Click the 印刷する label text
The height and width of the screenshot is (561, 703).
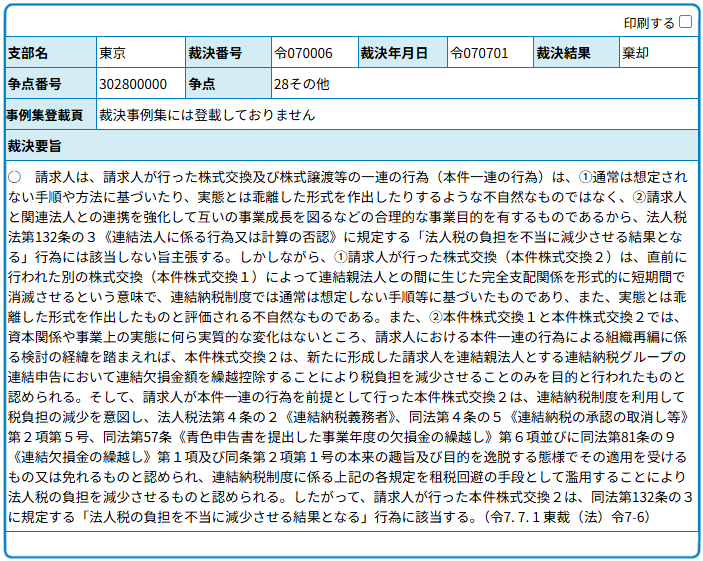[x=650, y=22]
